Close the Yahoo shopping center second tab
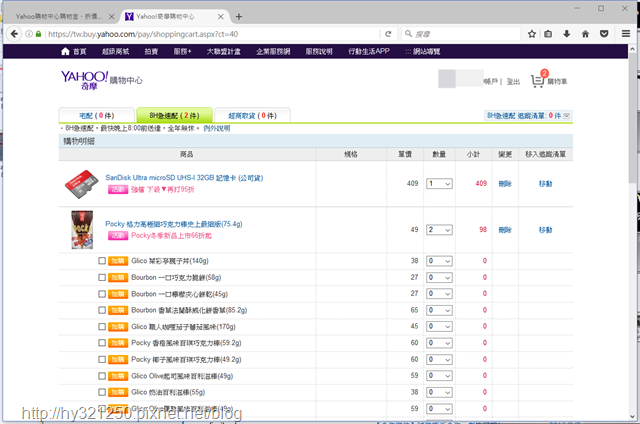 220,17
